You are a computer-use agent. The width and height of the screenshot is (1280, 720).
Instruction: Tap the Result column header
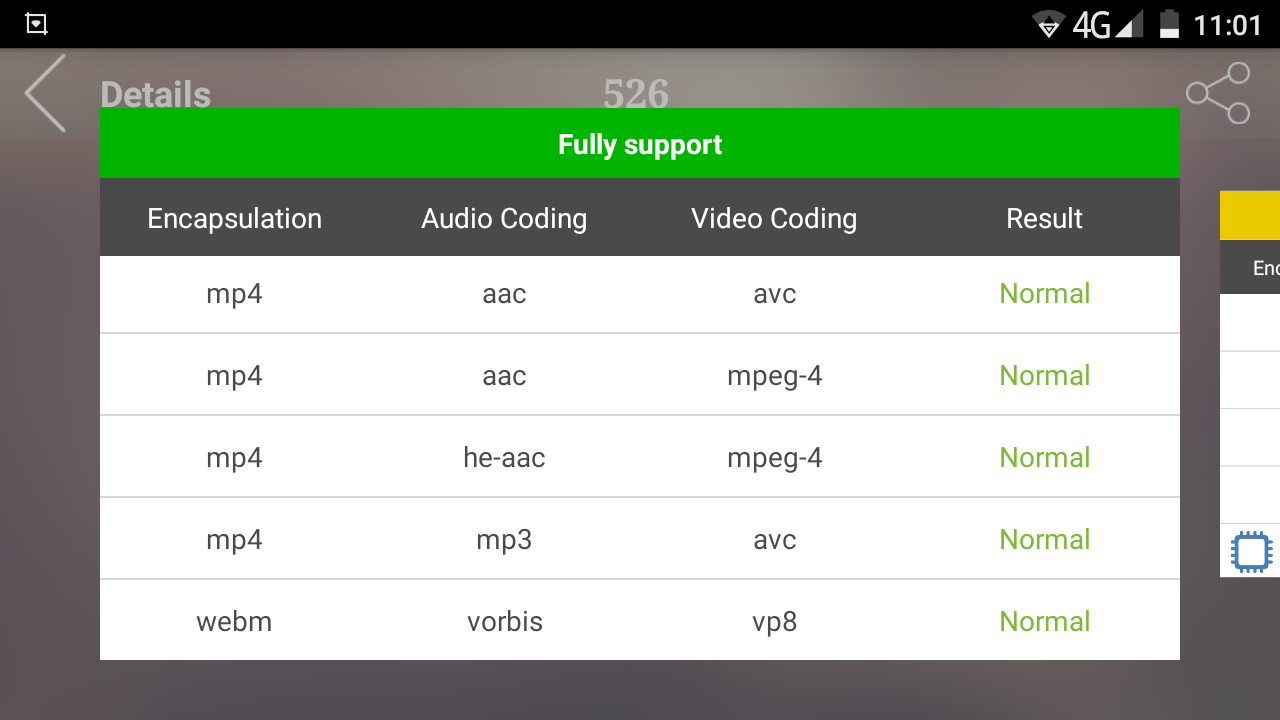[1044, 219]
